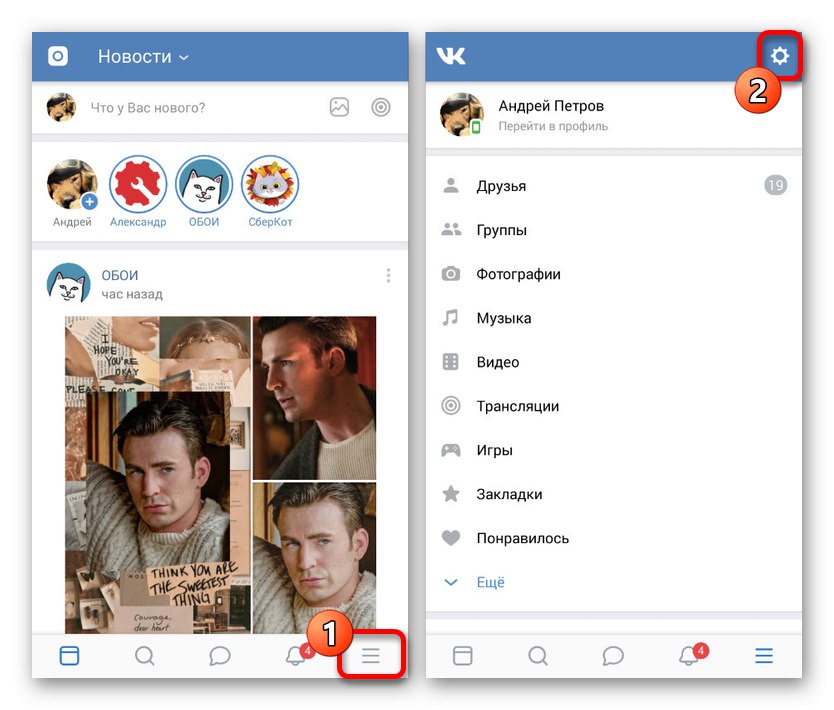Viewport: 834px width, 710px height.
Task: Open ОБОИ group post avatar
Action: (69, 283)
